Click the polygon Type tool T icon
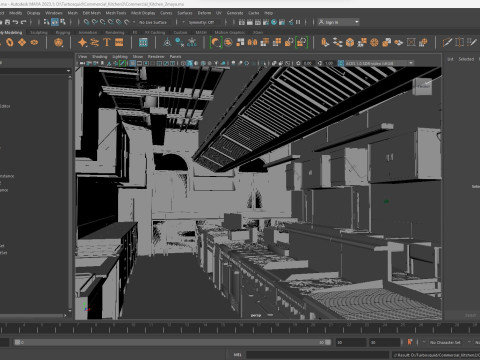This screenshot has width=480, height=360. (107, 42)
